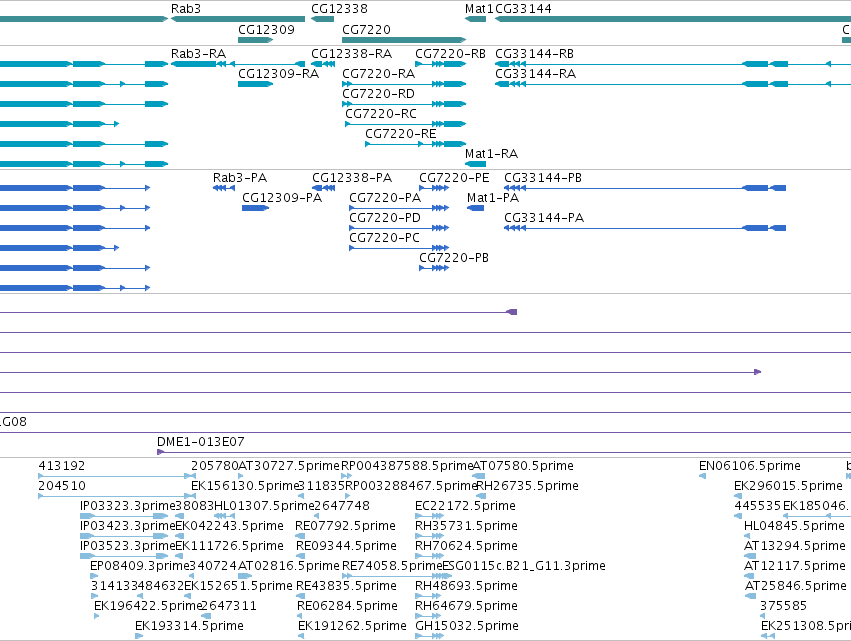Click the CG7220-RC transcript label
This screenshot has width=851, height=641.
(381, 114)
